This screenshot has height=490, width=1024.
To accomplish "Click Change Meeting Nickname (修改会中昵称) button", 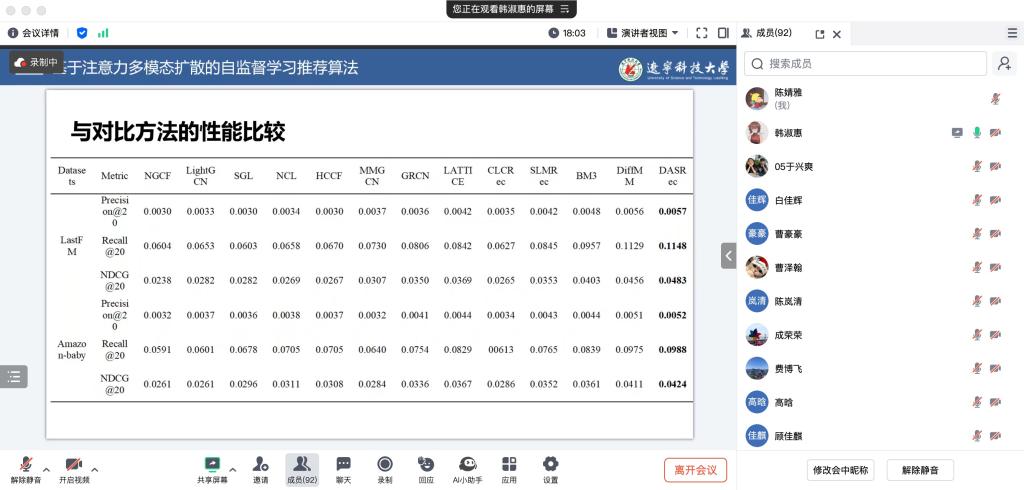I will point(841,470).
